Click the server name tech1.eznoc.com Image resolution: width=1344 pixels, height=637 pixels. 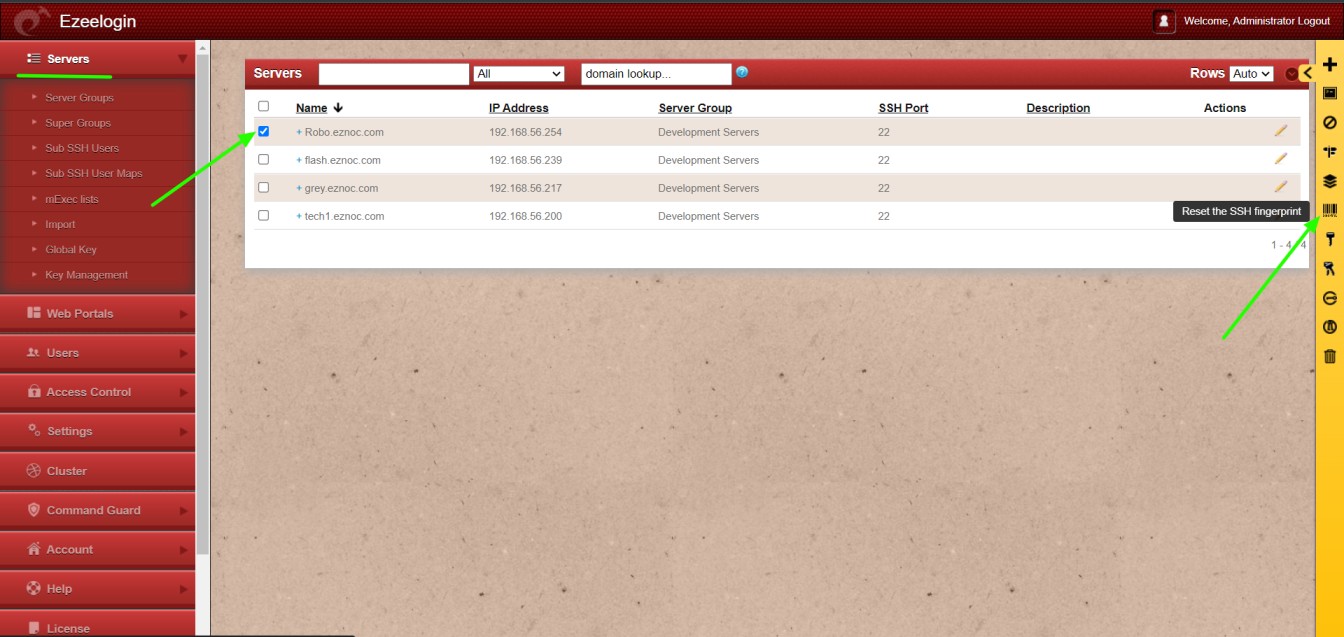(344, 216)
